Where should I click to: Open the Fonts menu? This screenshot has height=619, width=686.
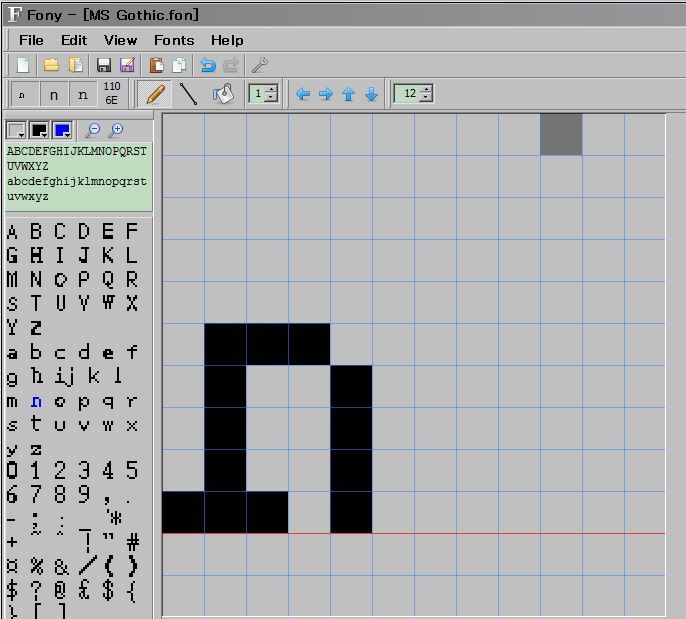coord(174,40)
